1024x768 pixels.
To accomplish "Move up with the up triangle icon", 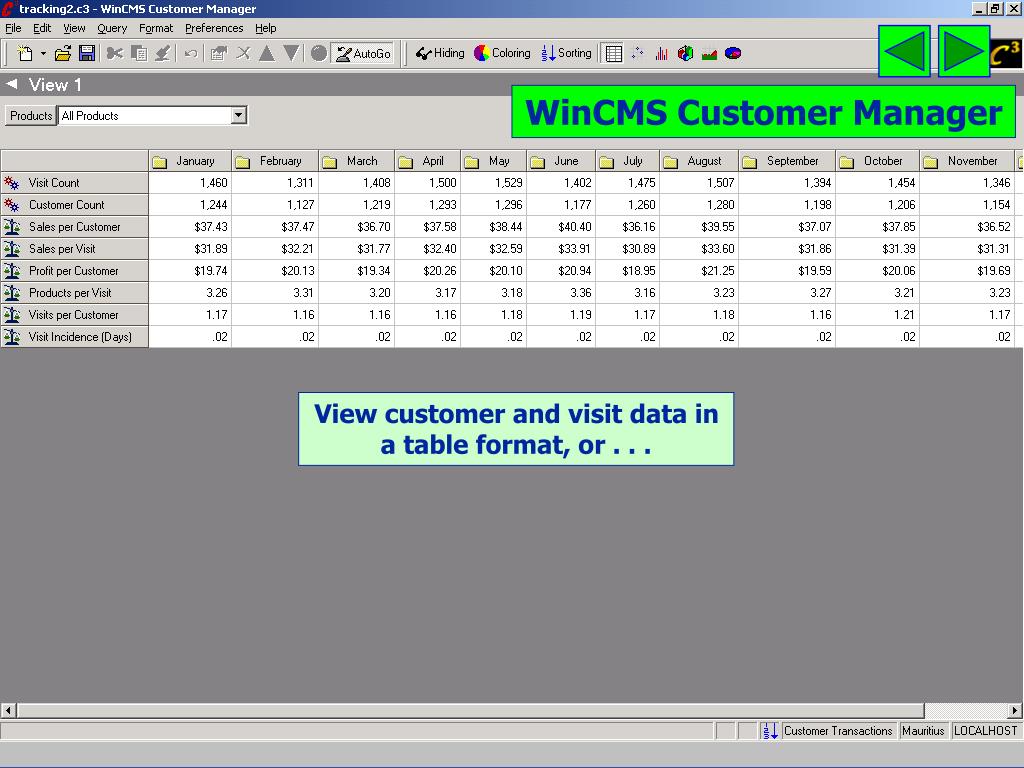I will click(266, 54).
